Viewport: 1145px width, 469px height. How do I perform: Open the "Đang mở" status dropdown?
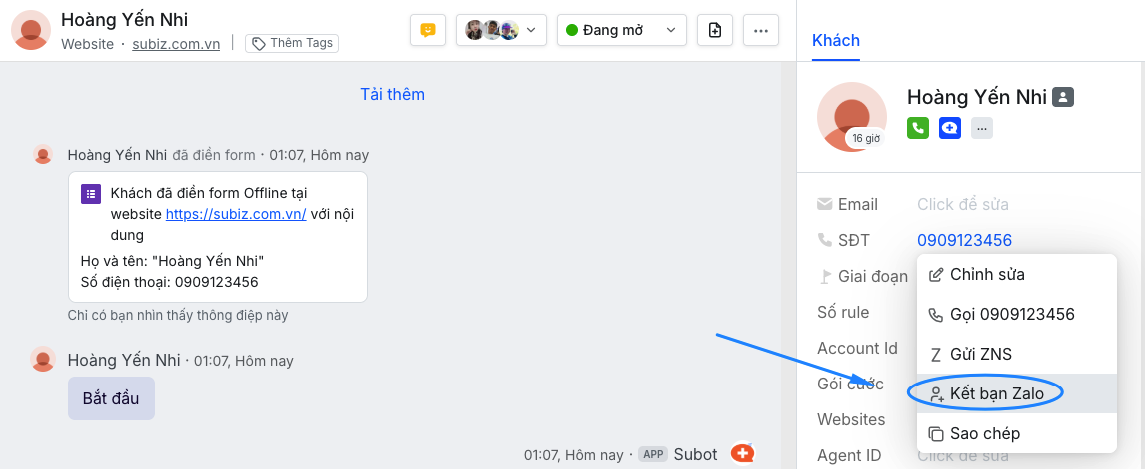[x=621, y=30]
